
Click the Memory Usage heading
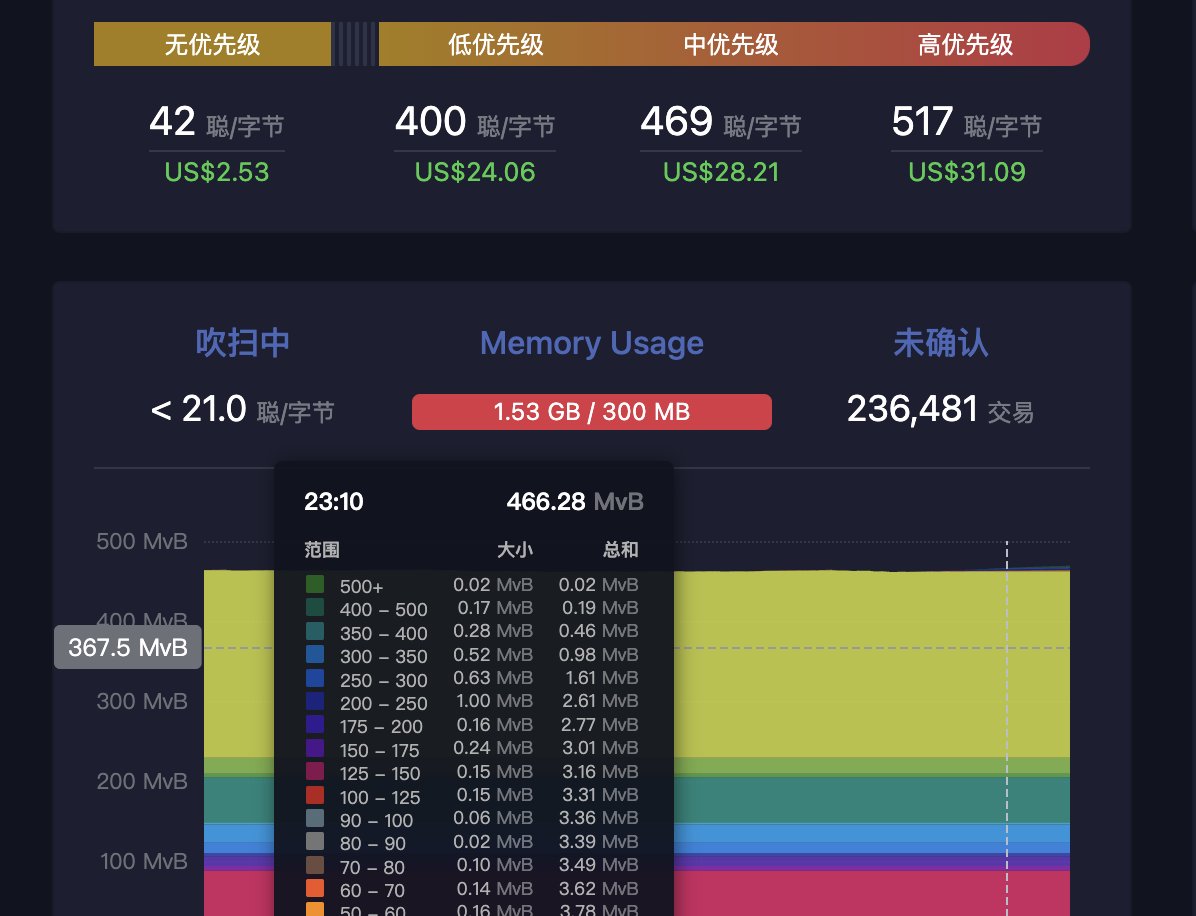pos(592,343)
